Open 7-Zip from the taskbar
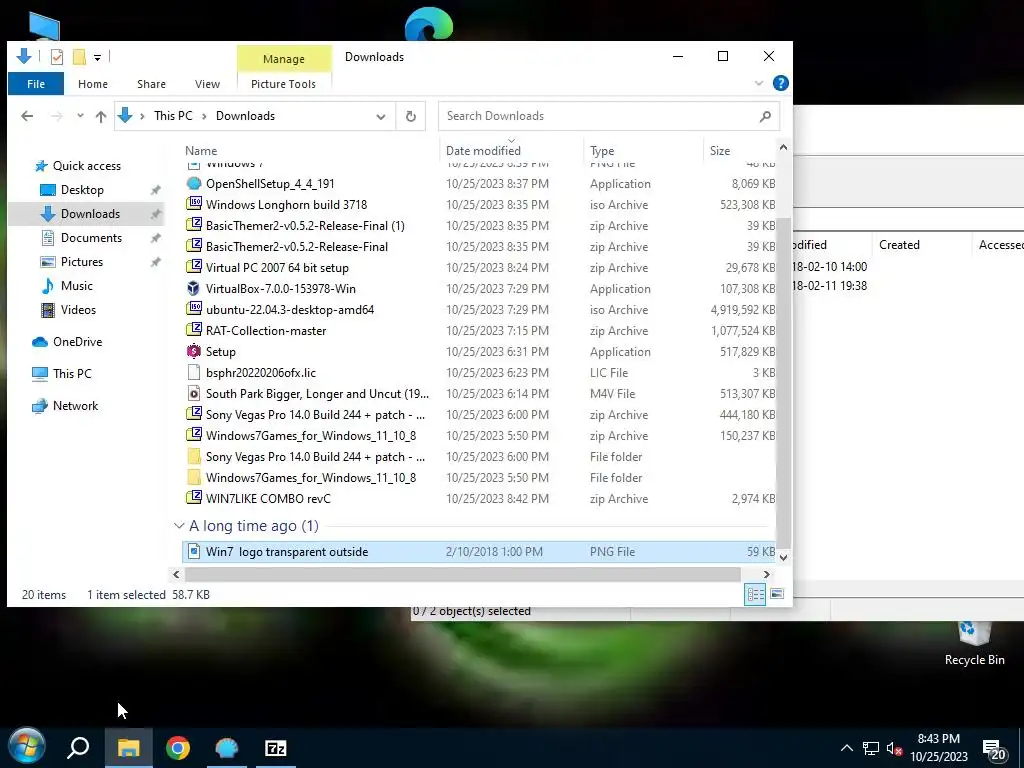 point(276,748)
